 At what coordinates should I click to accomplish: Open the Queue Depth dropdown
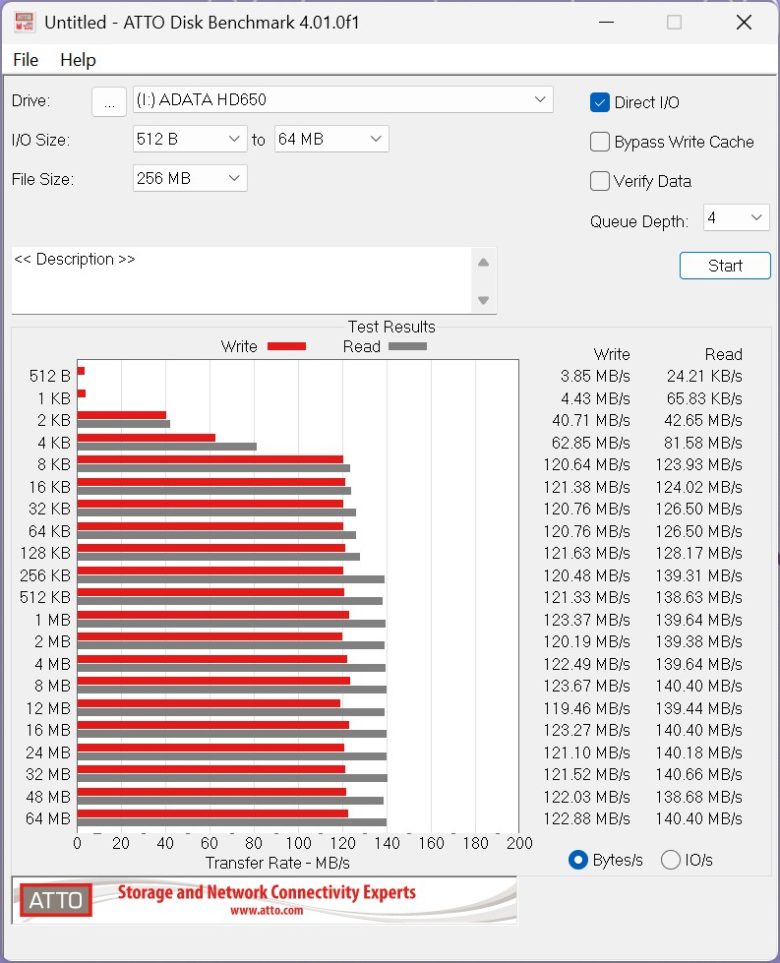pyautogui.click(x=736, y=218)
